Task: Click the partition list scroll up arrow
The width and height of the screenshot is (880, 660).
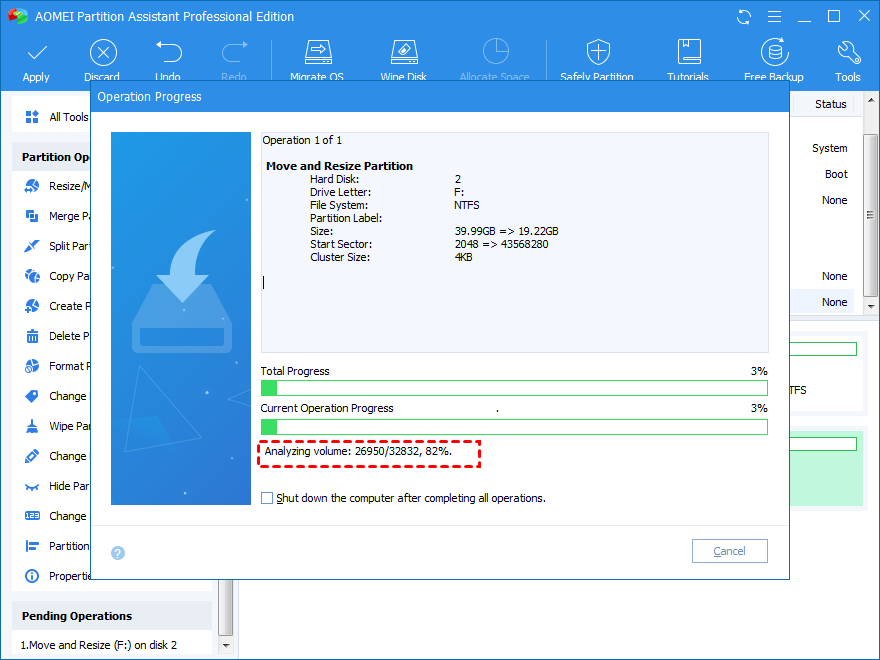Action: [870, 100]
